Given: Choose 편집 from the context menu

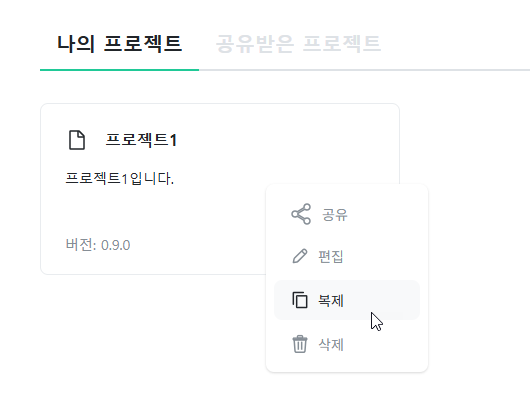Looking at the screenshot, I should click(331, 256).
